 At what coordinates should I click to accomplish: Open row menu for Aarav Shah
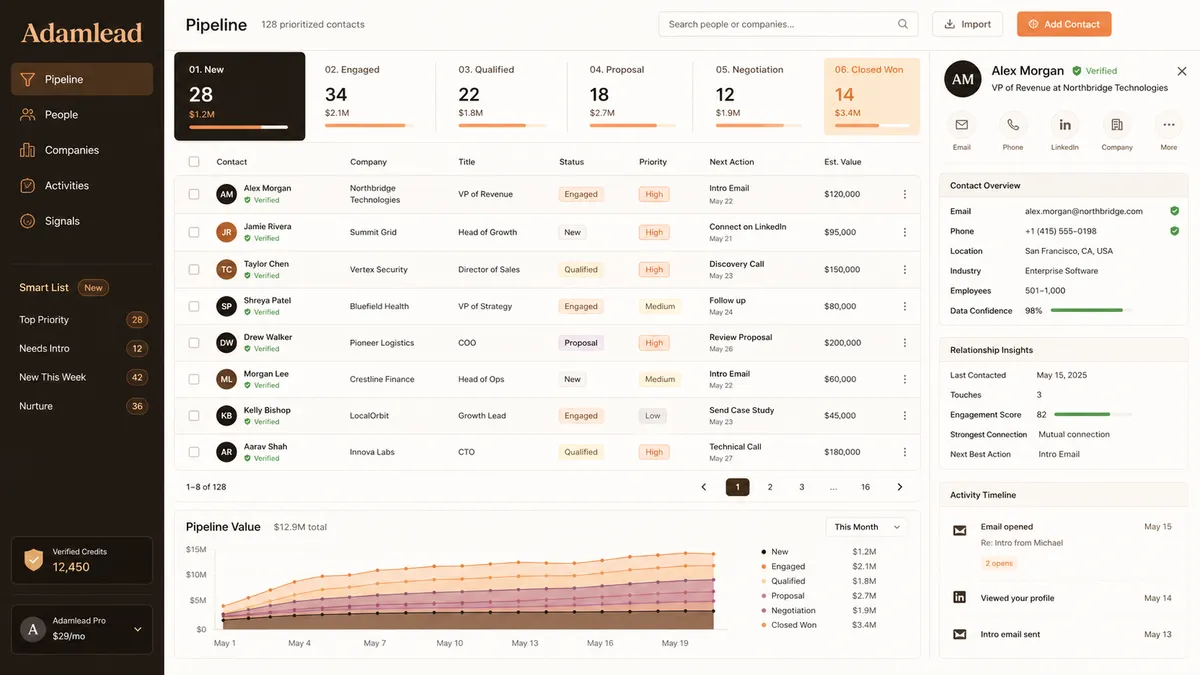tap(905, 452)
